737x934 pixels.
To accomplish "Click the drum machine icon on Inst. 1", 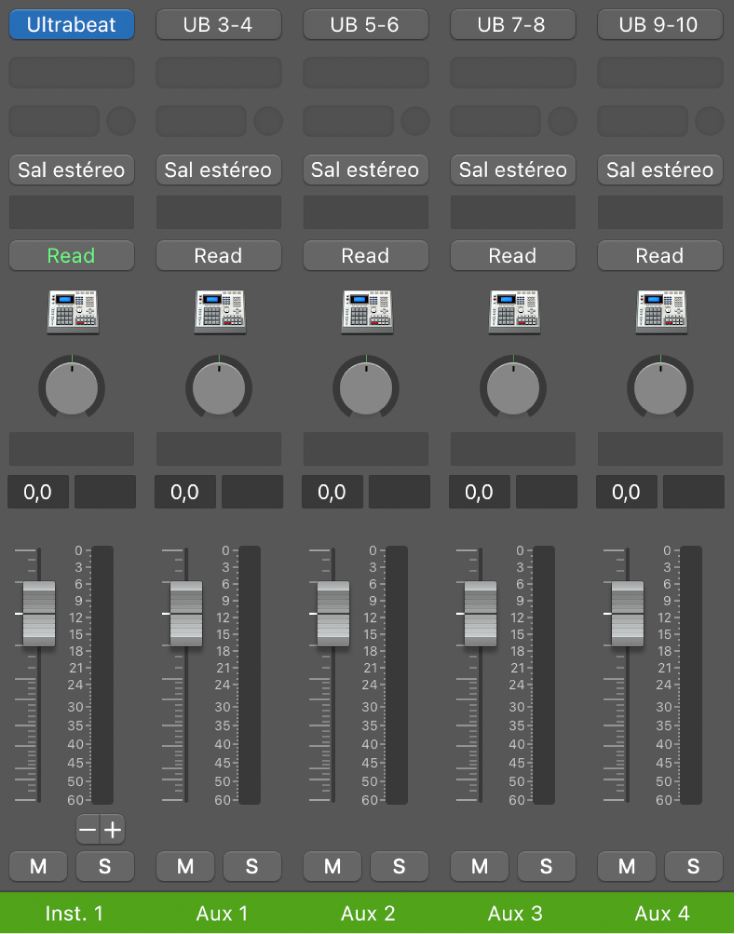I will click(73, 311).
